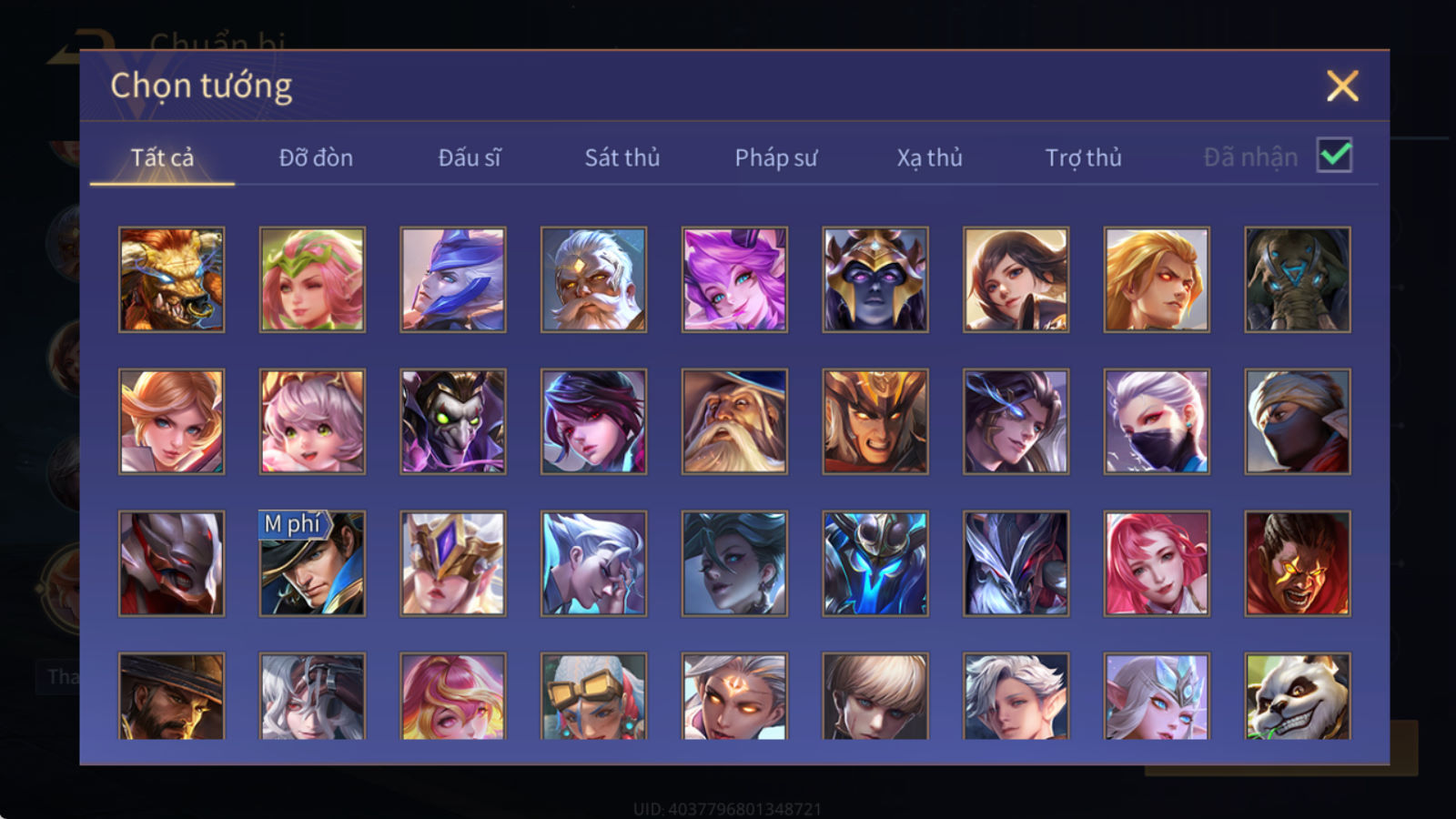Viewport: 1456px width, 819px height.
Task: Pick the masked silver-haired ninja girl portrait
Action: (1157, 421)
